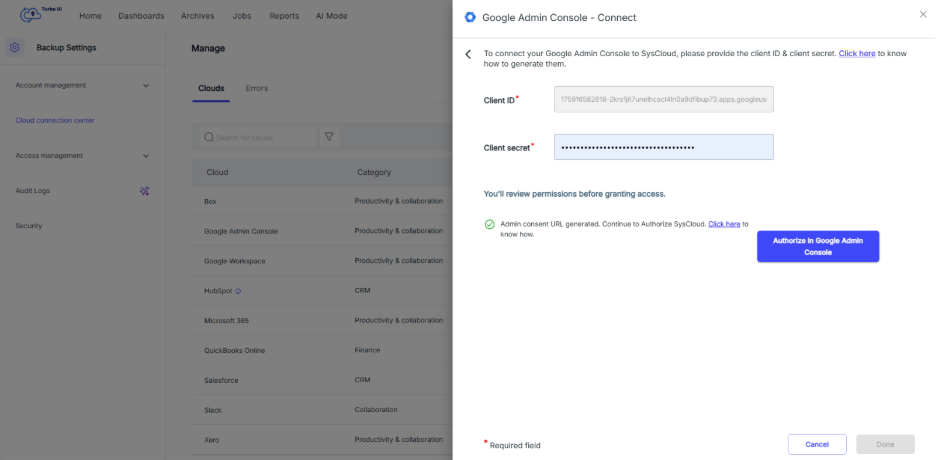
Task: Click the Client ID field
Action: tap(663, 99)
